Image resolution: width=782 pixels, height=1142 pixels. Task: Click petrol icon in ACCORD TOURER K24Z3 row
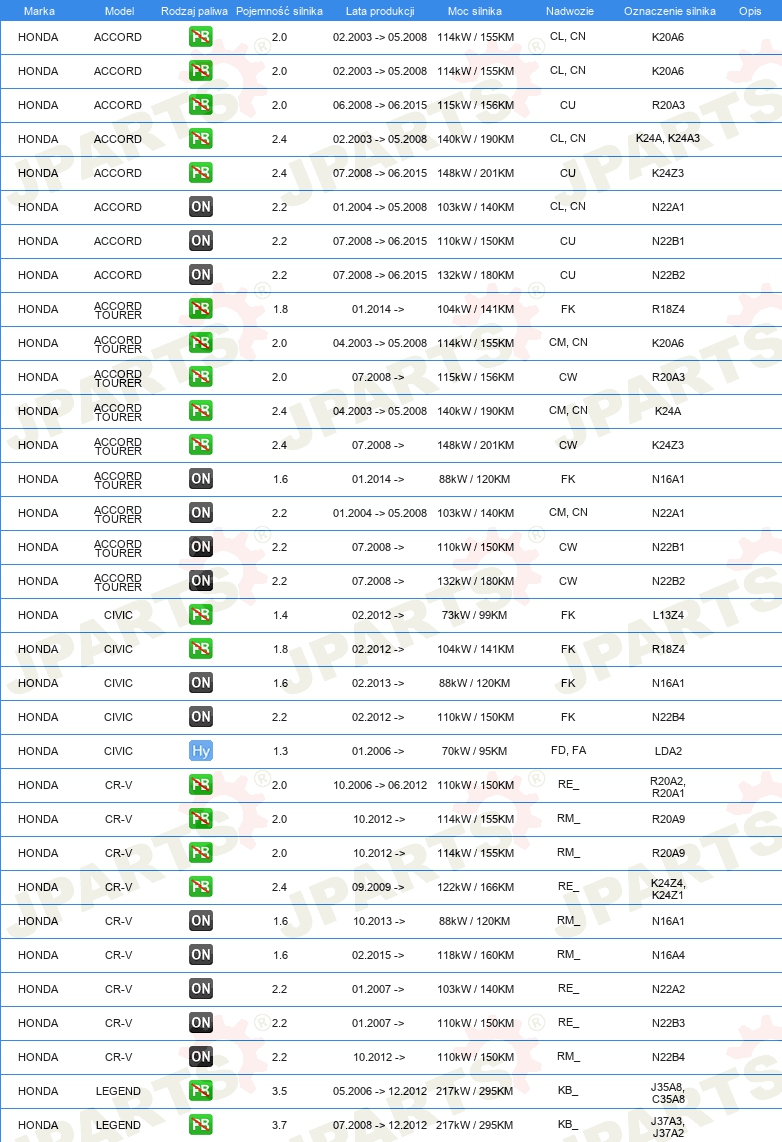click(x=201, y=444)
